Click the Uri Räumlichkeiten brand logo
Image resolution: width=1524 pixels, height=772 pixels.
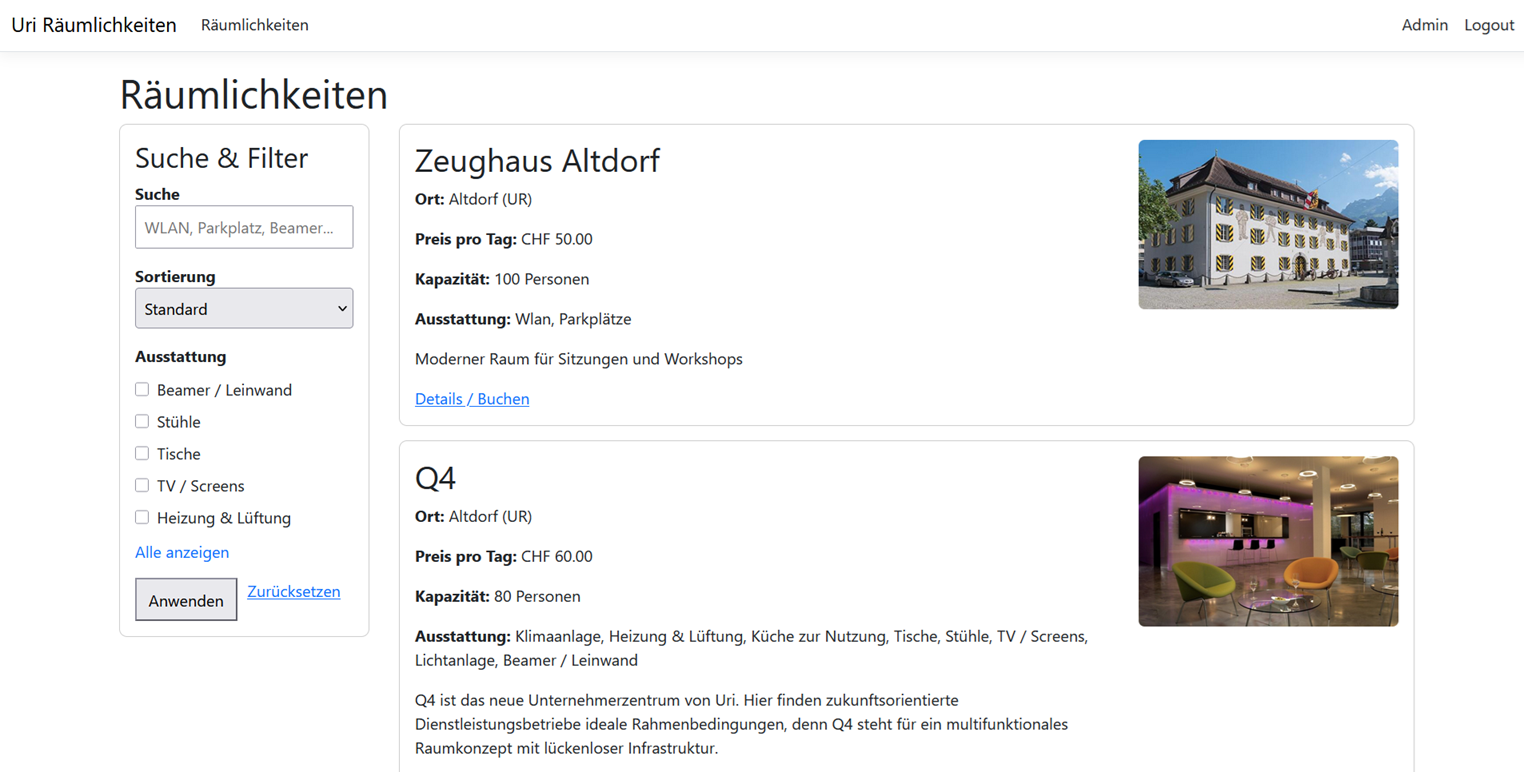click(94, 25)
